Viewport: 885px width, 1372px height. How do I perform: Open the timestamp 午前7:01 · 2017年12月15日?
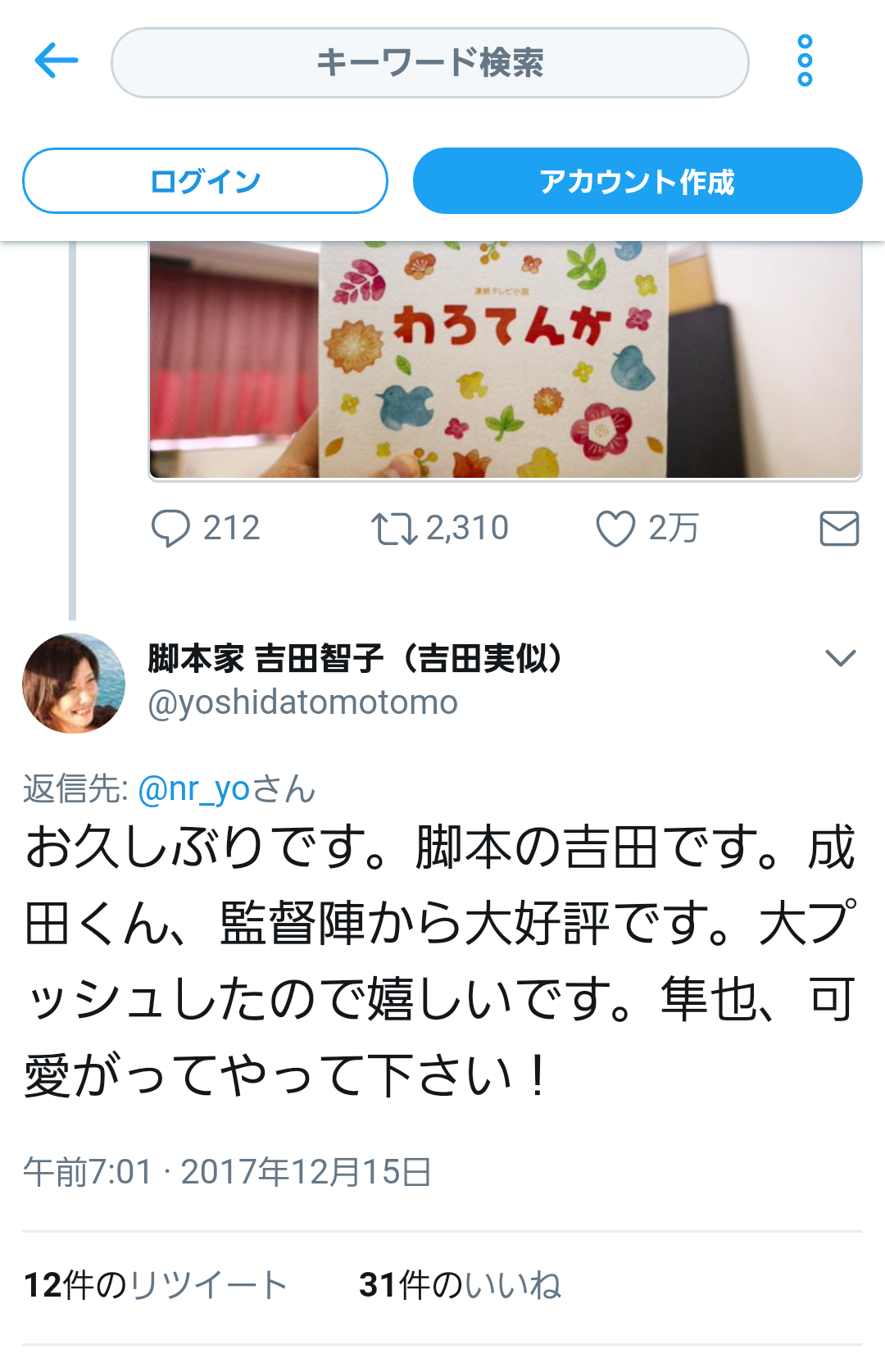(227, 1172)
